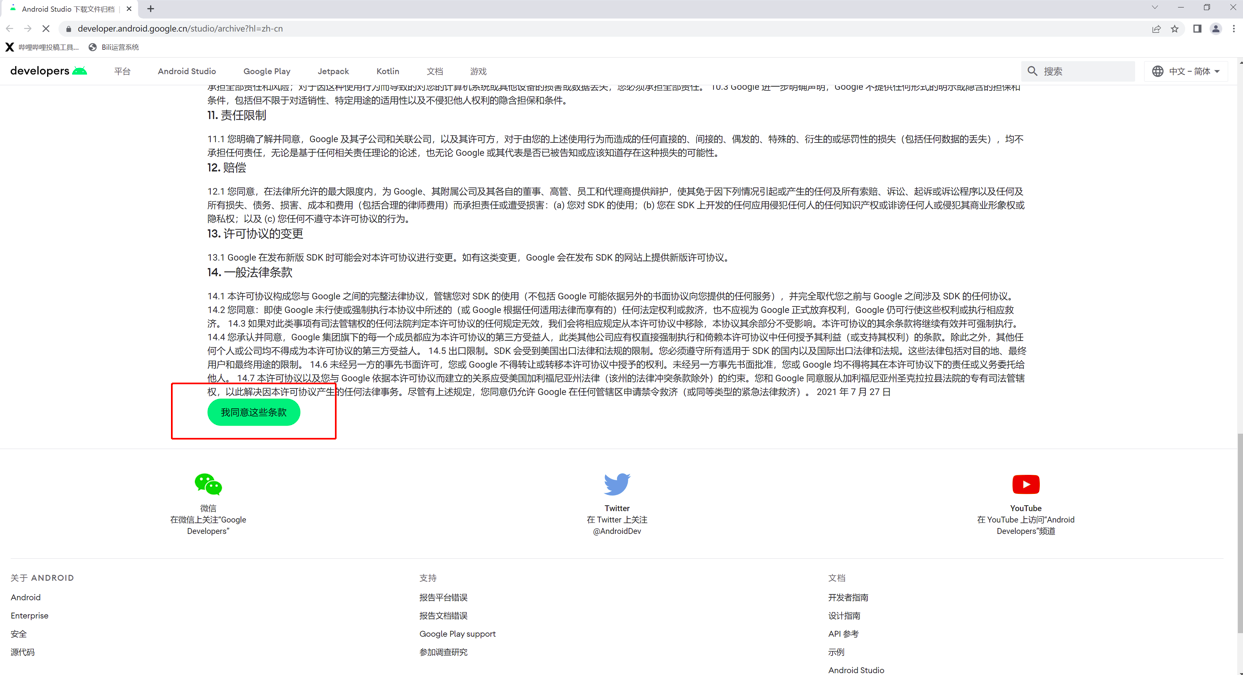Open the Android Studio nav item
The width and height of the screenshot is (1243, 675).
point(187,71)
